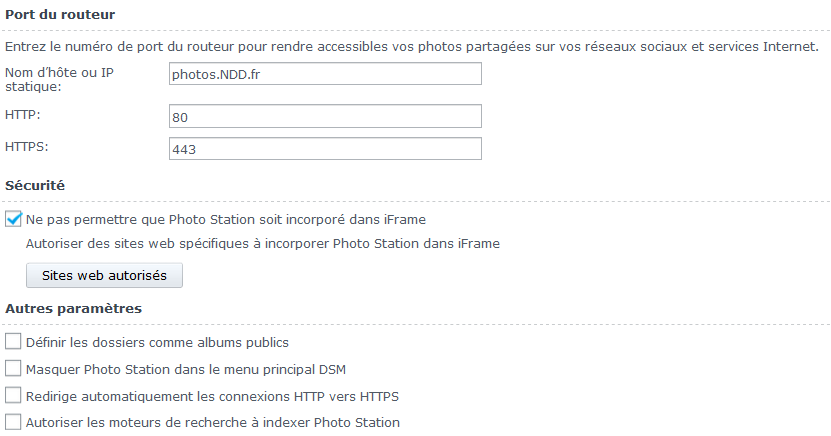831x436 pixels.
Task: Tick the search engine indexing checkbox
Action: click(x=14, y=422)
